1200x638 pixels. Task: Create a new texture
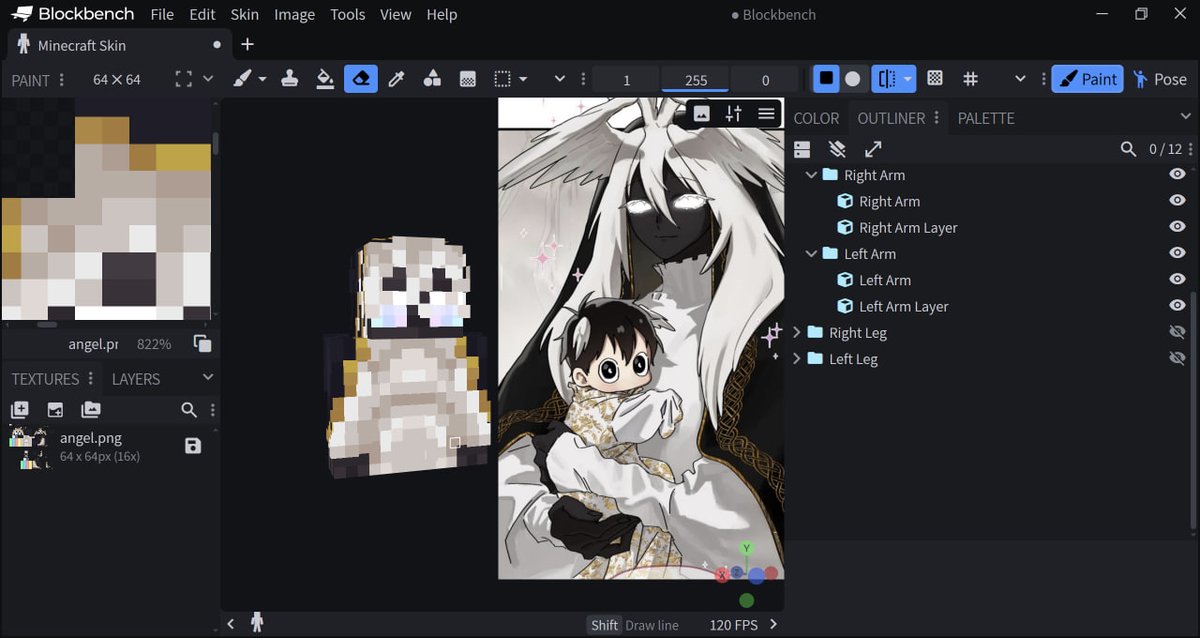click(20, 410)
